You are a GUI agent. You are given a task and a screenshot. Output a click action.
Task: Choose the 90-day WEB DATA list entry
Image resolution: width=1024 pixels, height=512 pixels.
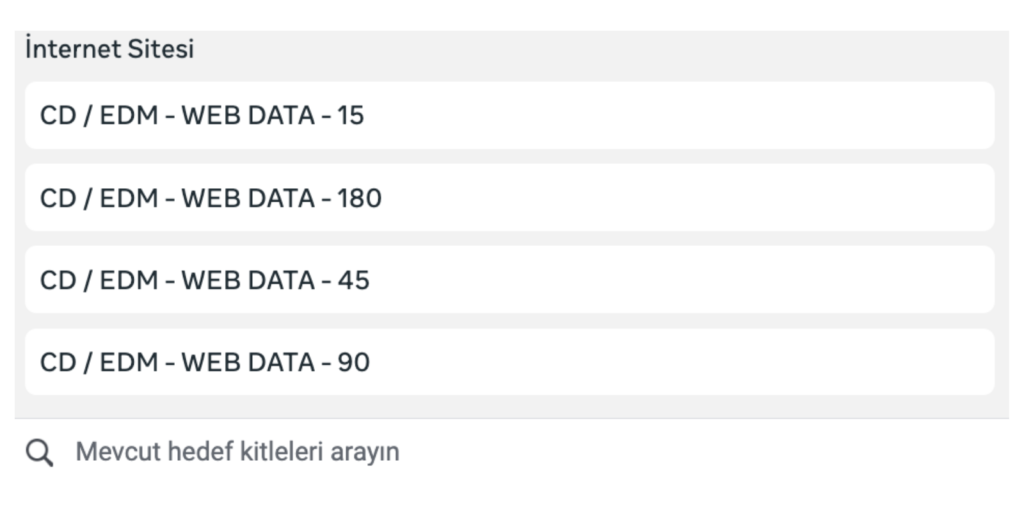(509, 362)
